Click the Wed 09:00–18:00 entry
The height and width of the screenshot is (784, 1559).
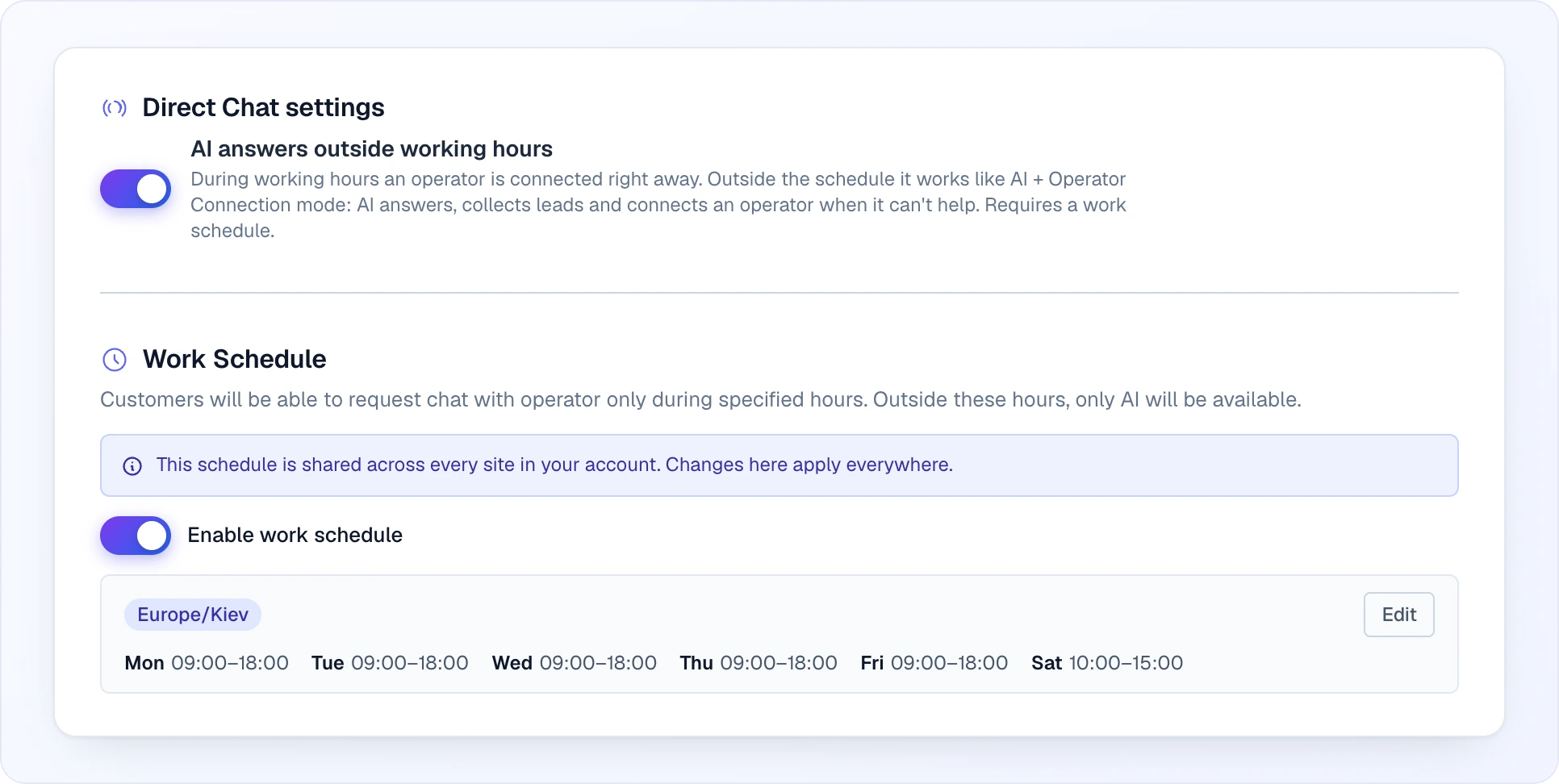[x=575, y=663]
